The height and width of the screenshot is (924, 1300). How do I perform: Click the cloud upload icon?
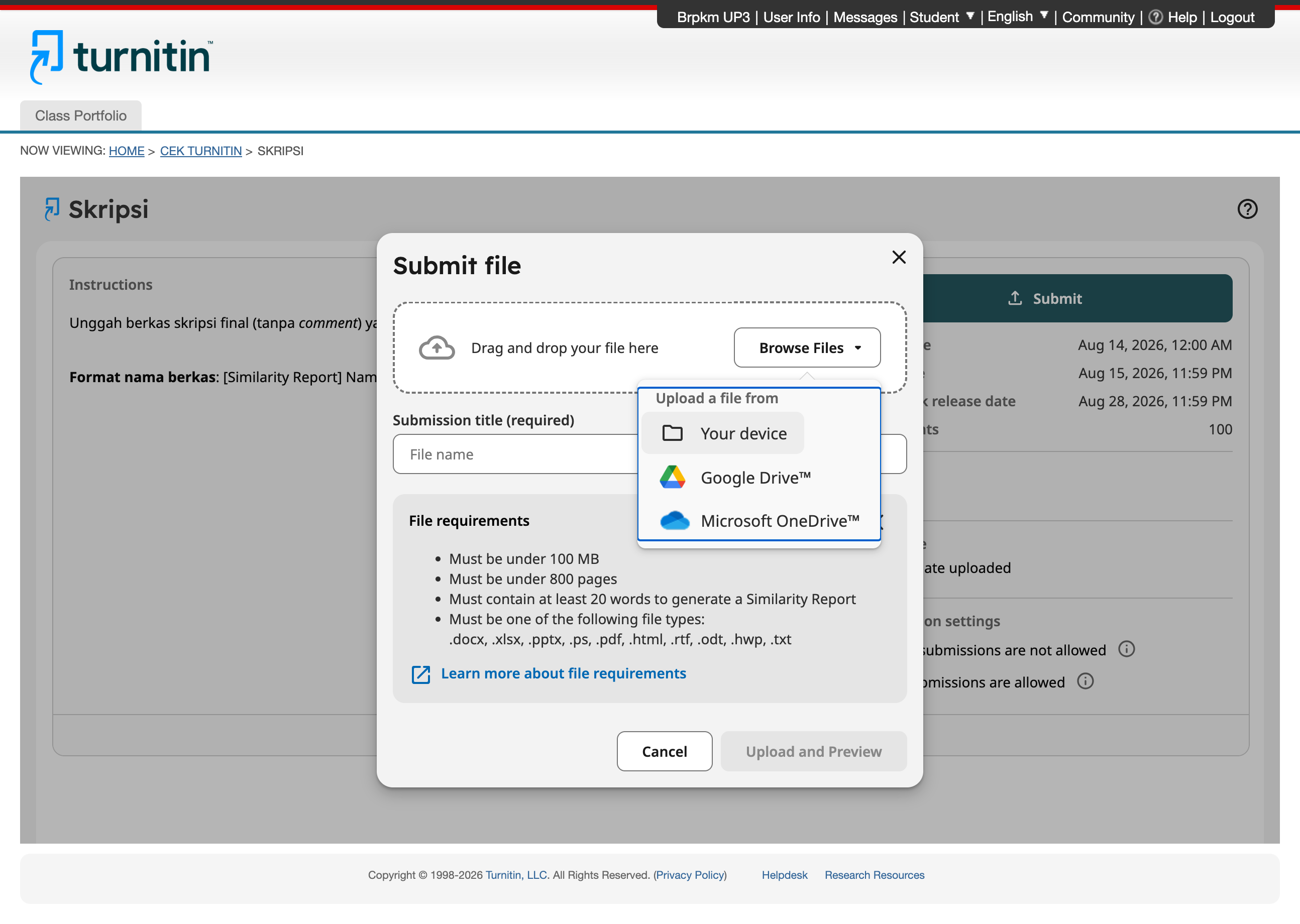pos(437,348)
